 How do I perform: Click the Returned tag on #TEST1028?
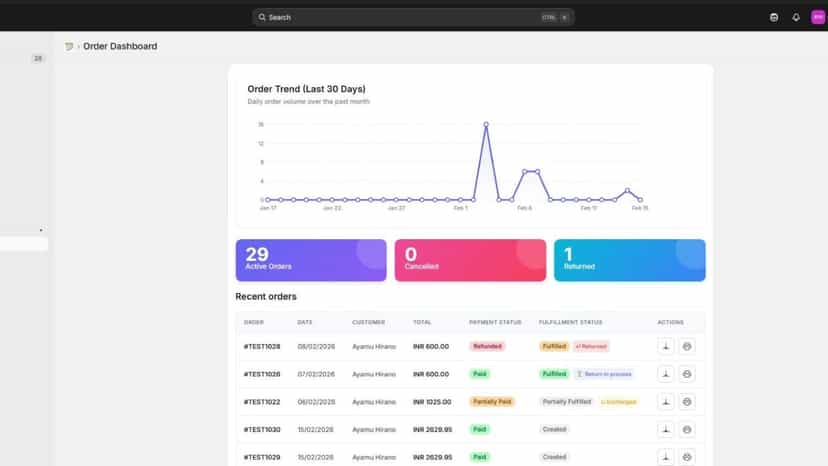click(x=591, y=347)
